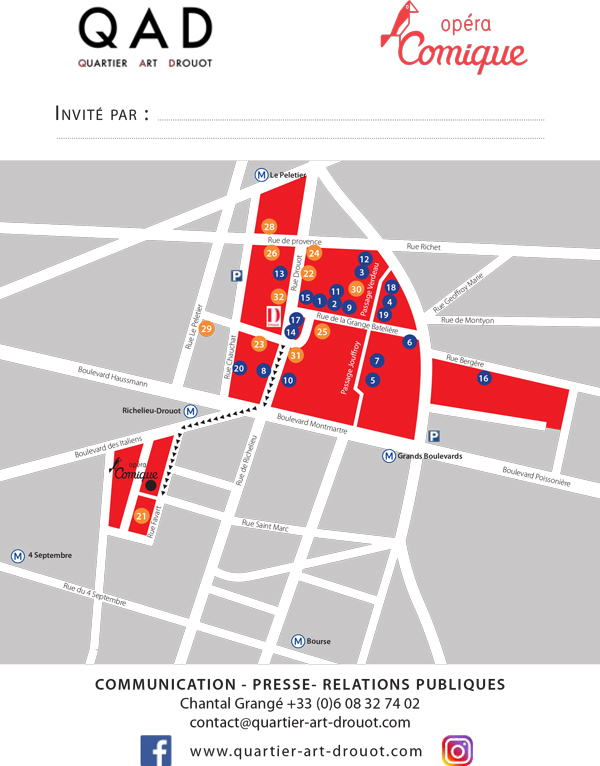
Task: Select orange map marker 25
Action: [x=322, y=332]
